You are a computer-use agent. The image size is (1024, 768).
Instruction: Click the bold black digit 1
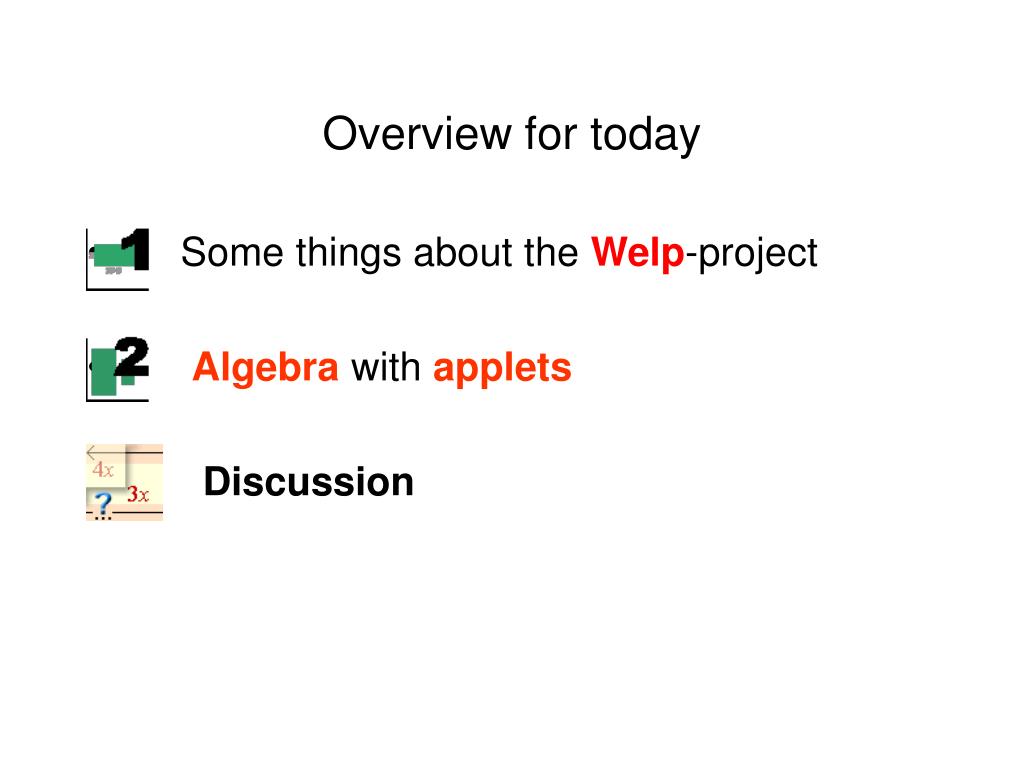point(137,249)
